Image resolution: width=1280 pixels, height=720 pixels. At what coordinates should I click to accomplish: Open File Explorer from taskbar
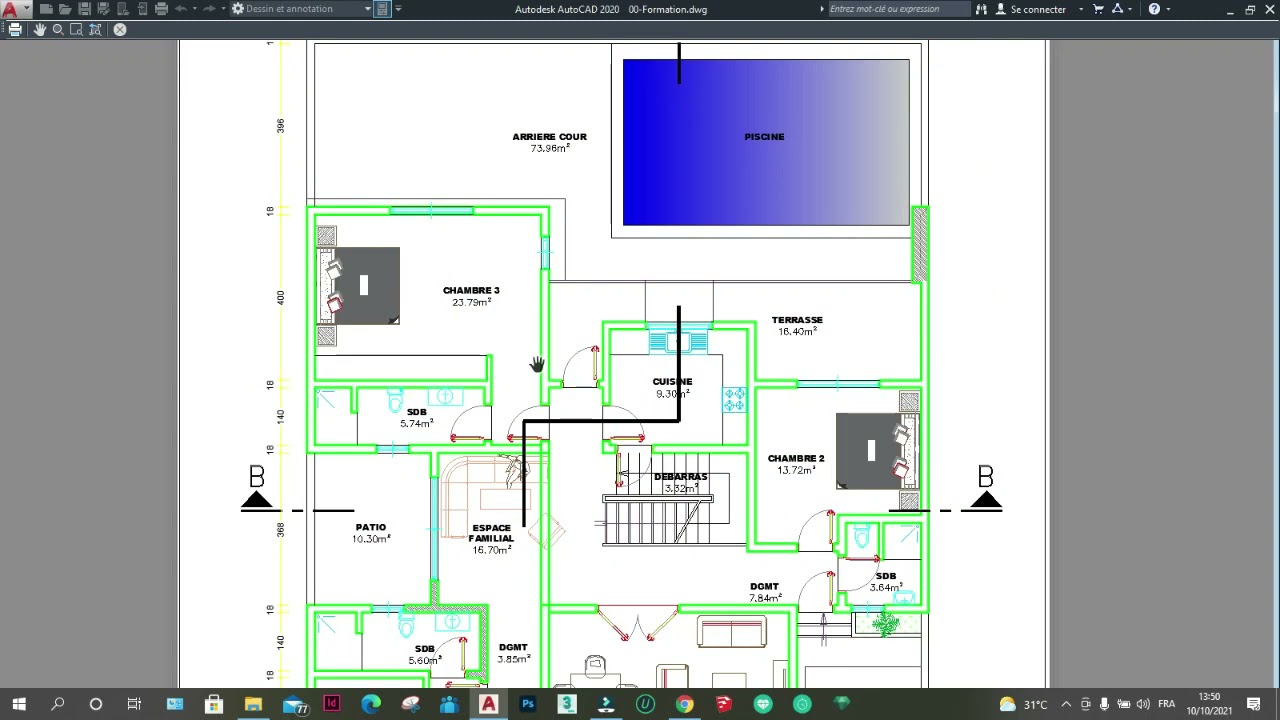(x=253, y=704)
